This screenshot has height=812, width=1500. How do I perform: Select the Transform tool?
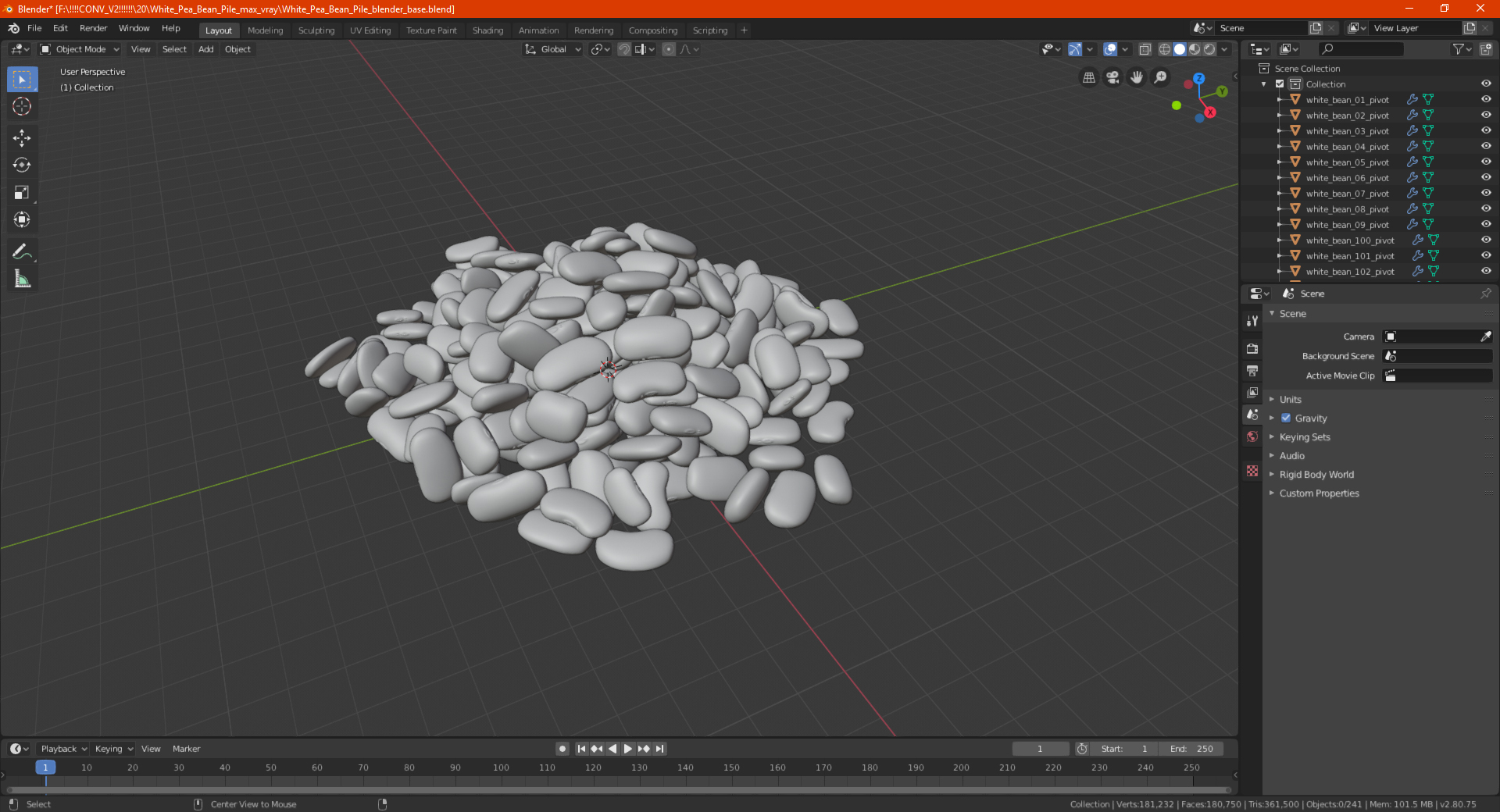click(22, 219)
